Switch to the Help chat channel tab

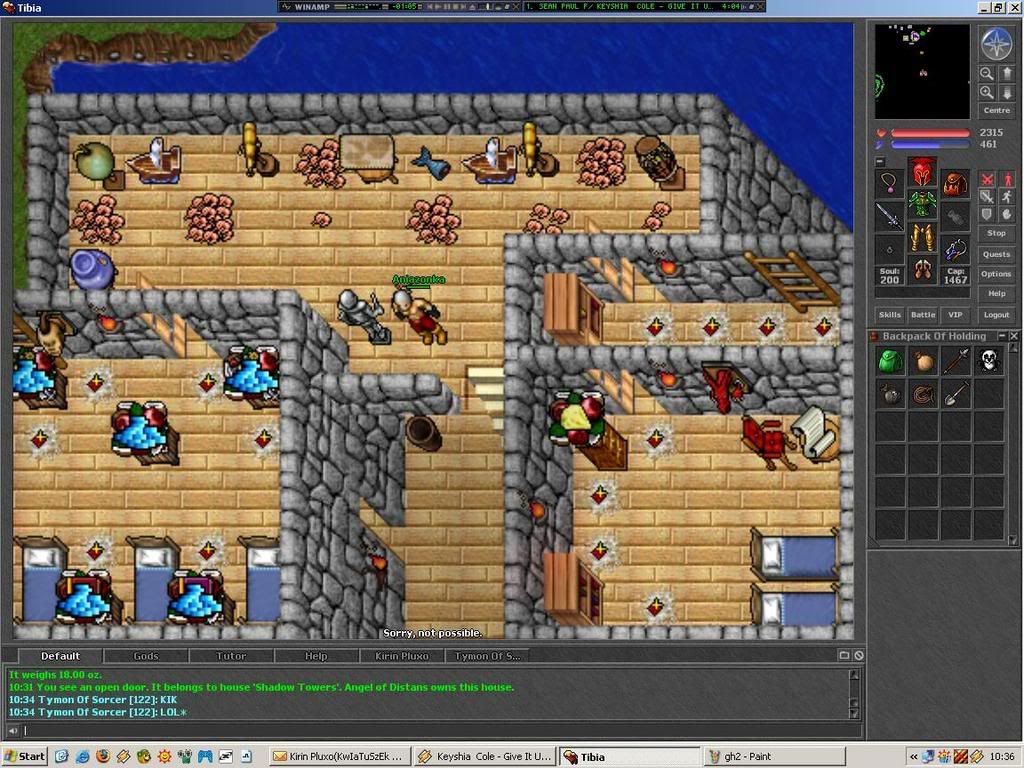tap(316, 656)
